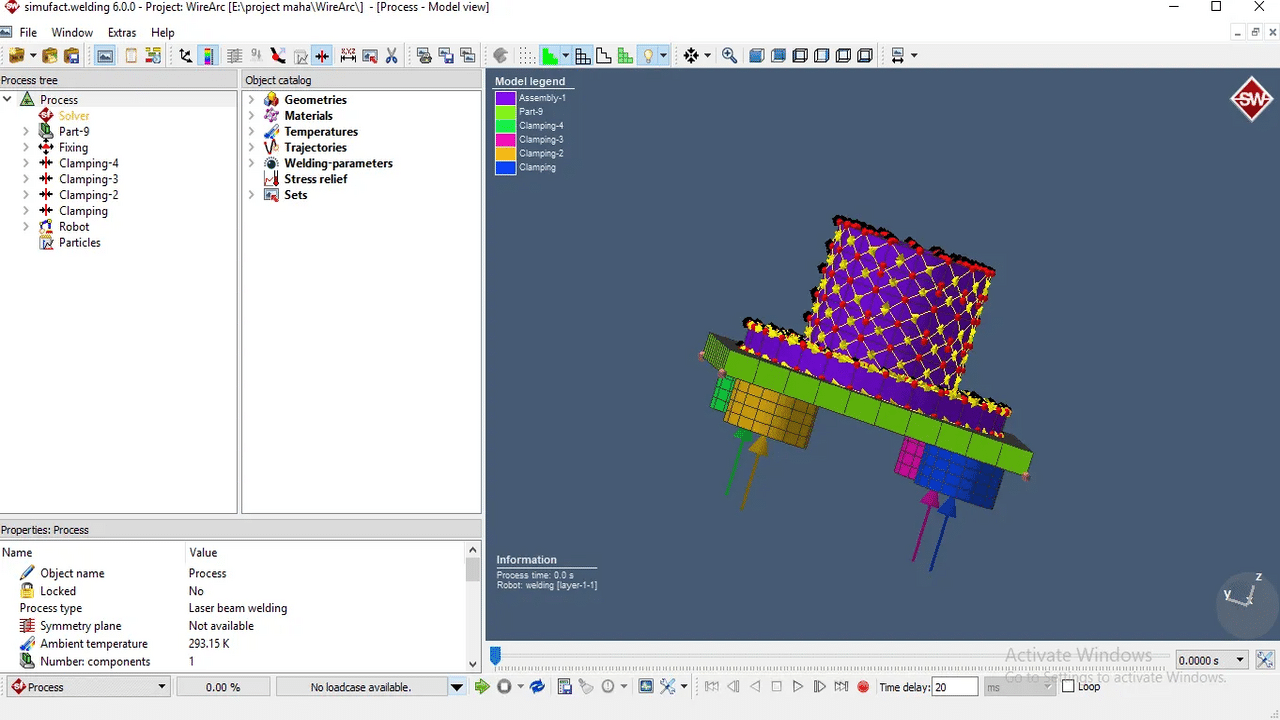Image resolution: width=1280 pixels, height=720 pixels.
Task: Select Trajectories in object catalog
Action: point(316,147)
